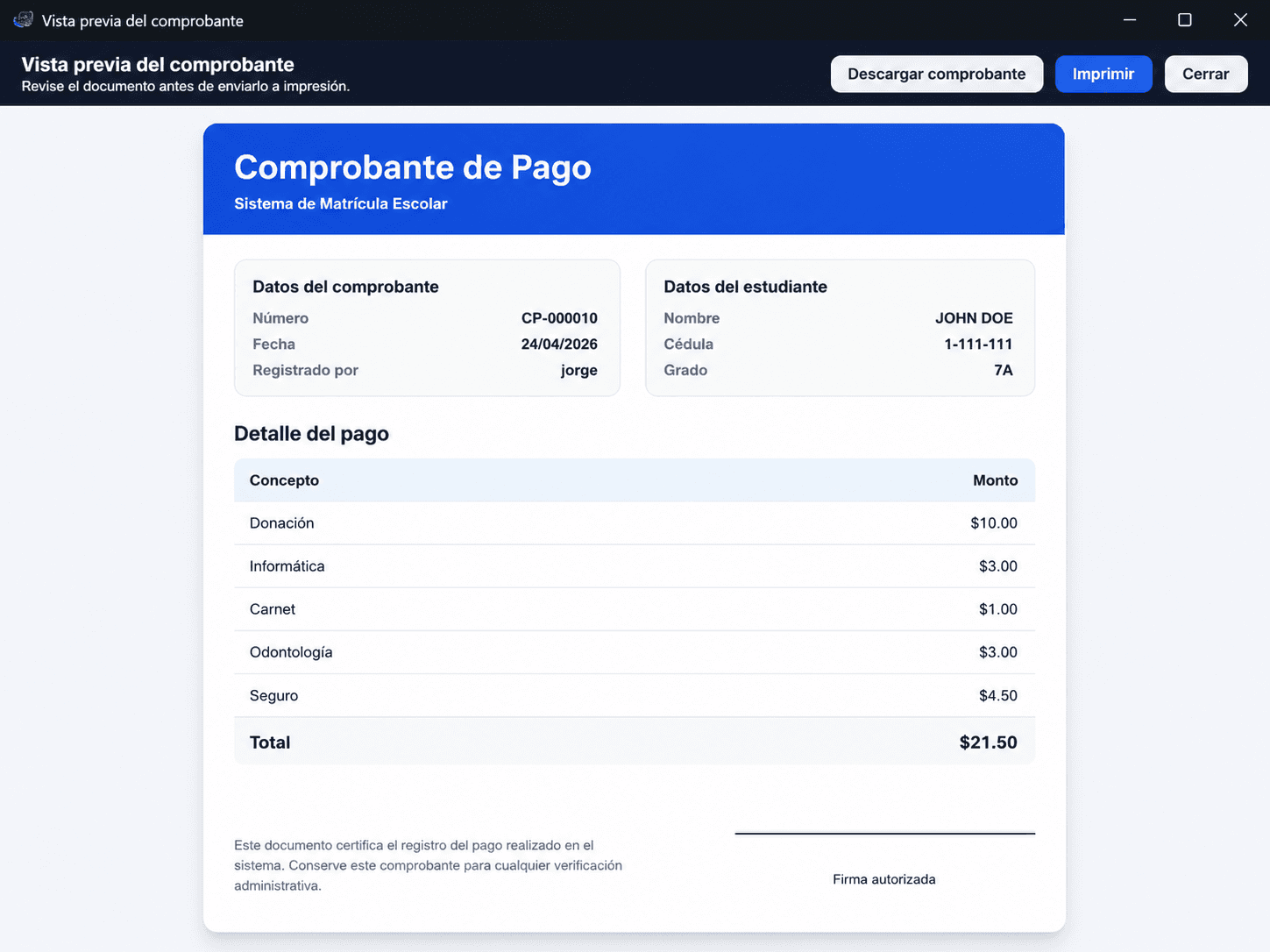Click the document certification footnote text
1270x952 pixels.
[x=428, y=865]
